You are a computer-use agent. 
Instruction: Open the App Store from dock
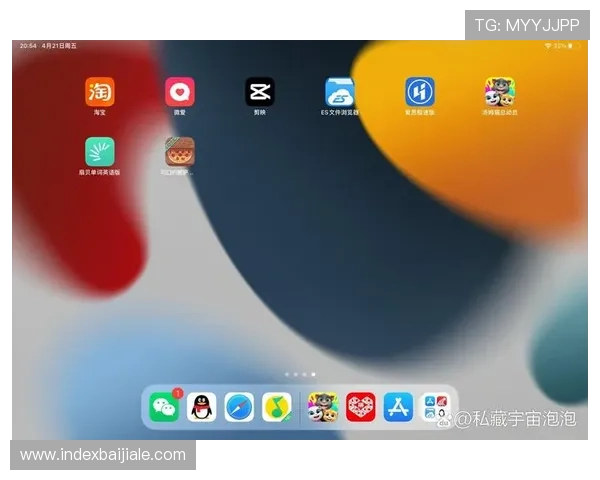pyautogui.click(x=398, y=407)
